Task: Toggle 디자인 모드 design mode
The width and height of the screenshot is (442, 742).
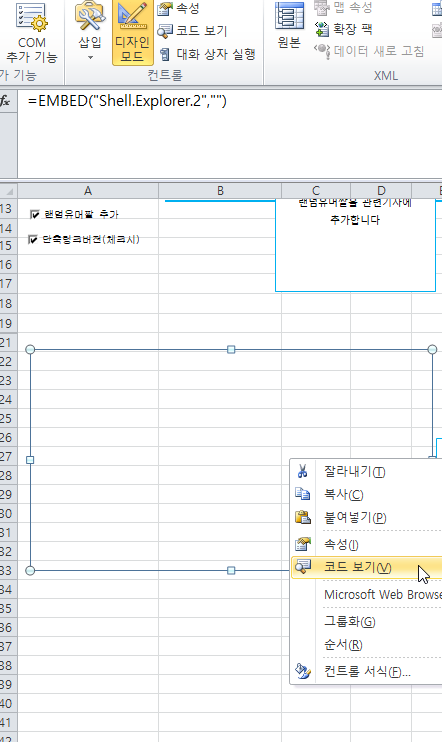Action: (133, 33)
